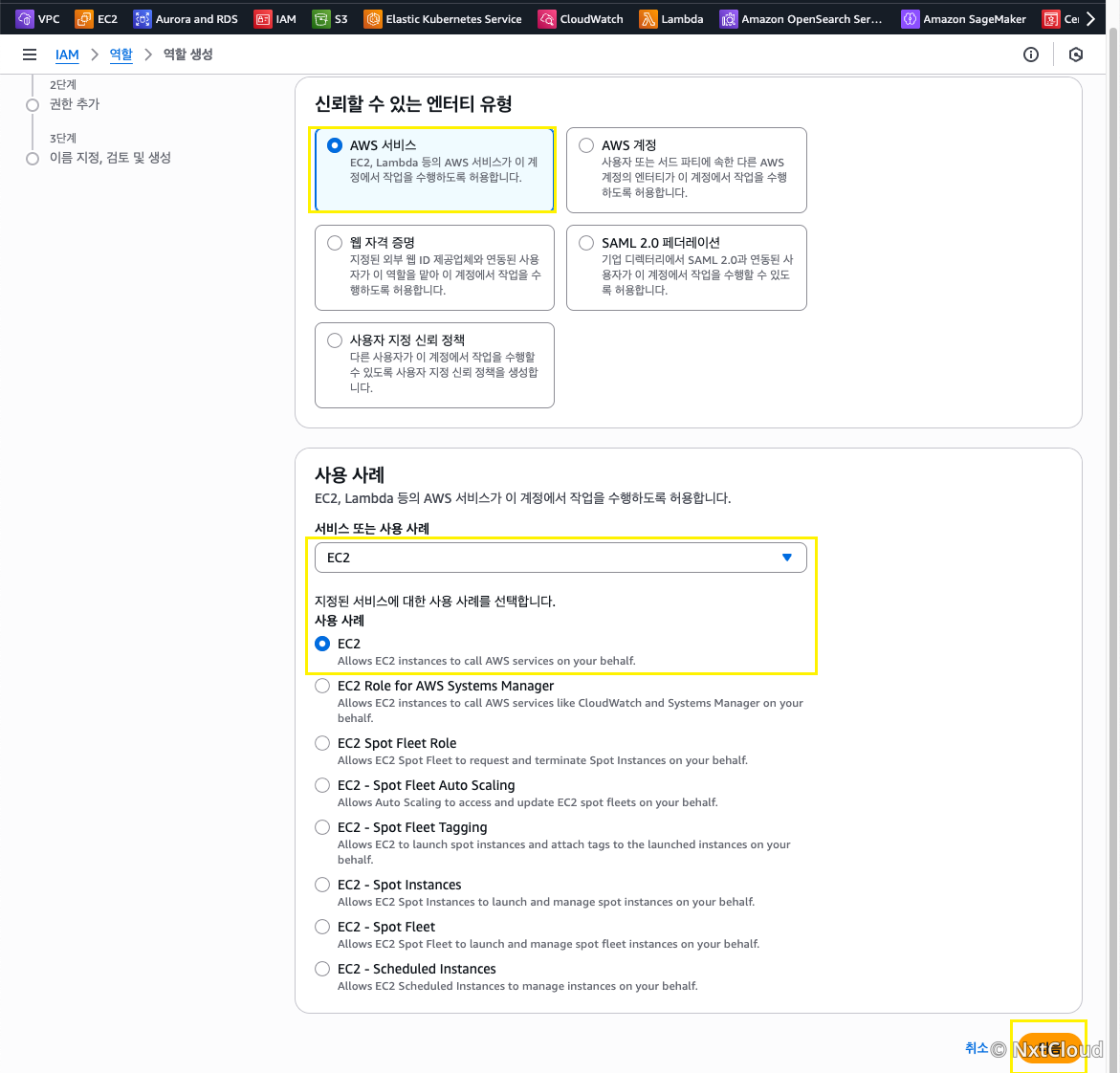Image resolution: width=1120 pixels, height=1073 pixels.
Task: Click the 역할 breadcrumb link
Action: [121, 55]
